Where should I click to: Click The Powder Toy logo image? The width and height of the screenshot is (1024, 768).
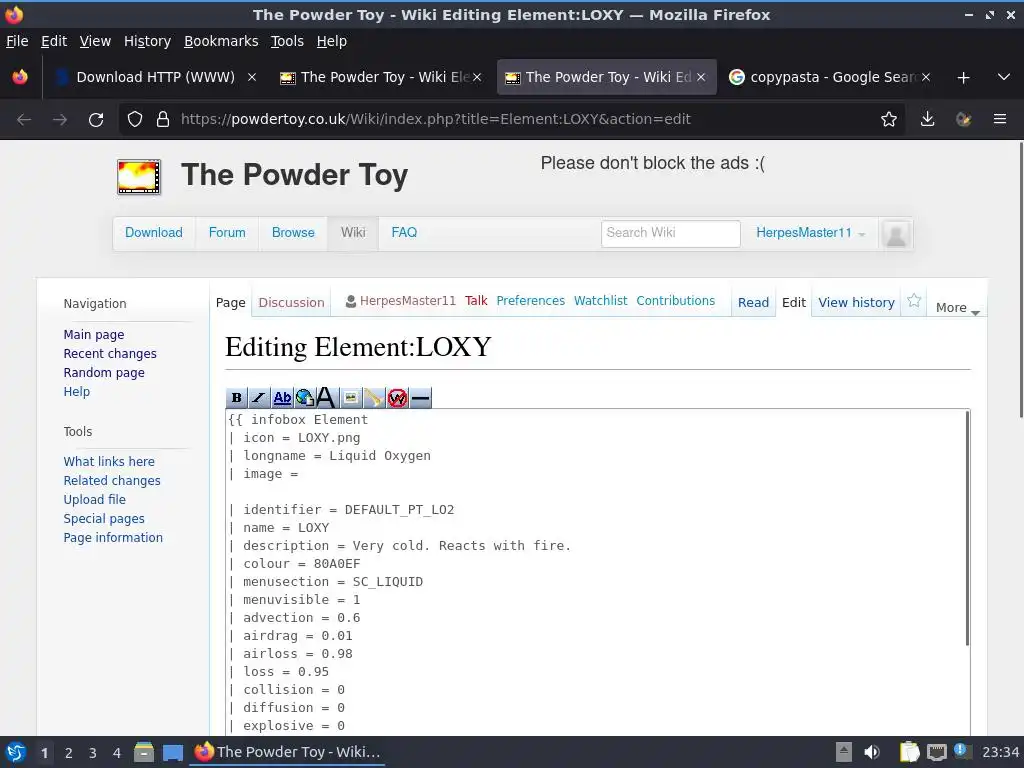(x=138, y=177)
